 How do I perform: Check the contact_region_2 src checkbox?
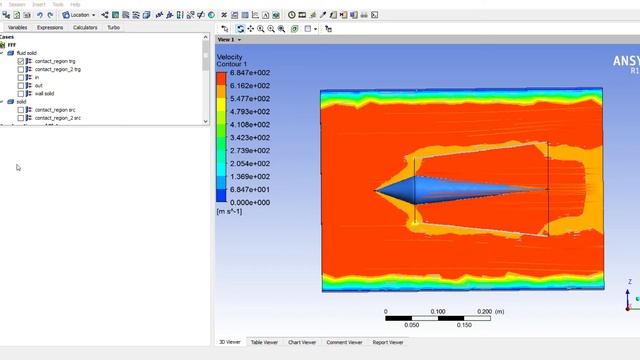(x=21, y=118)
